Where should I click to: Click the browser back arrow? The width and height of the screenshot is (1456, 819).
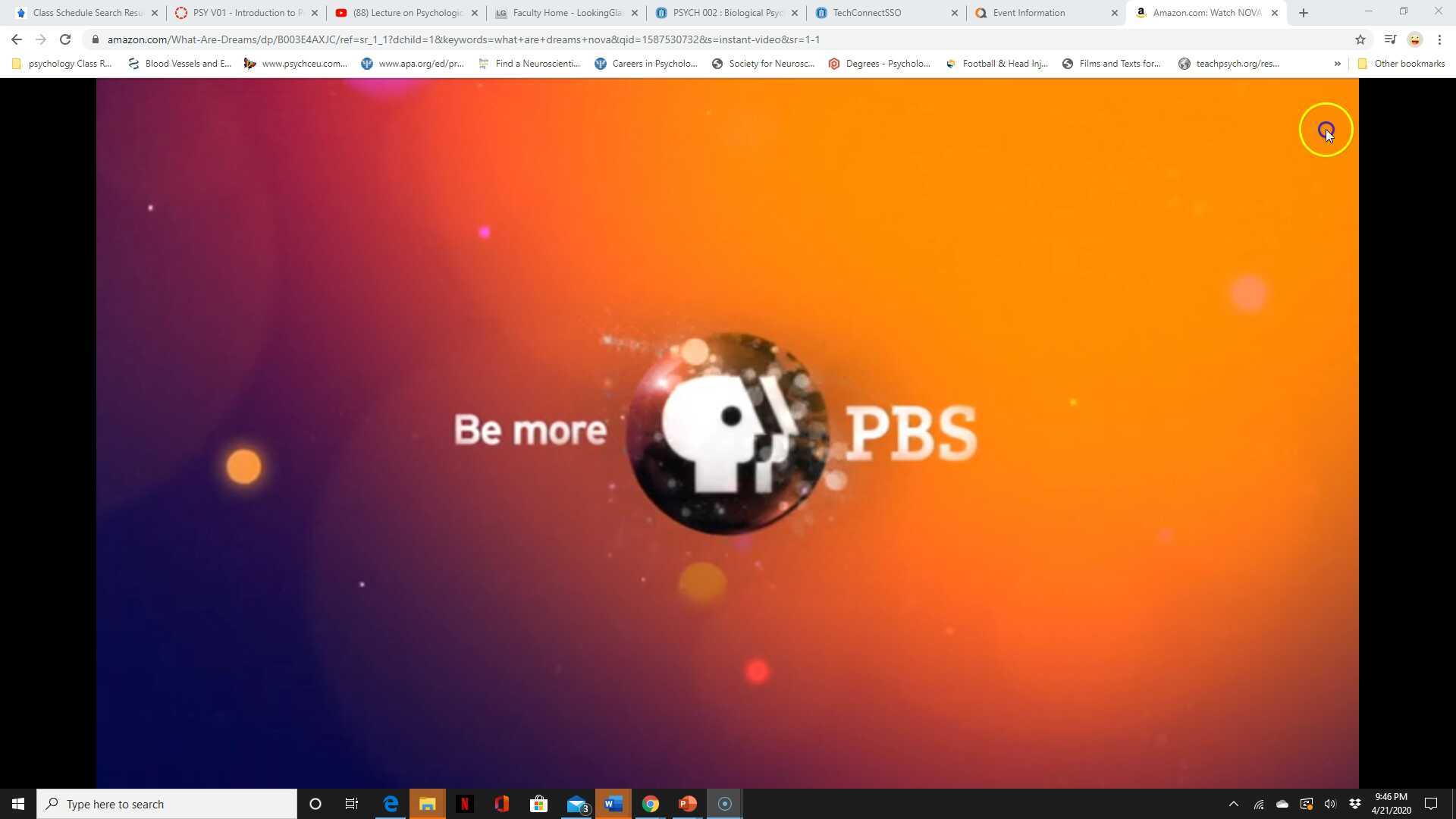pyautogui.click(x=17, y=39)
